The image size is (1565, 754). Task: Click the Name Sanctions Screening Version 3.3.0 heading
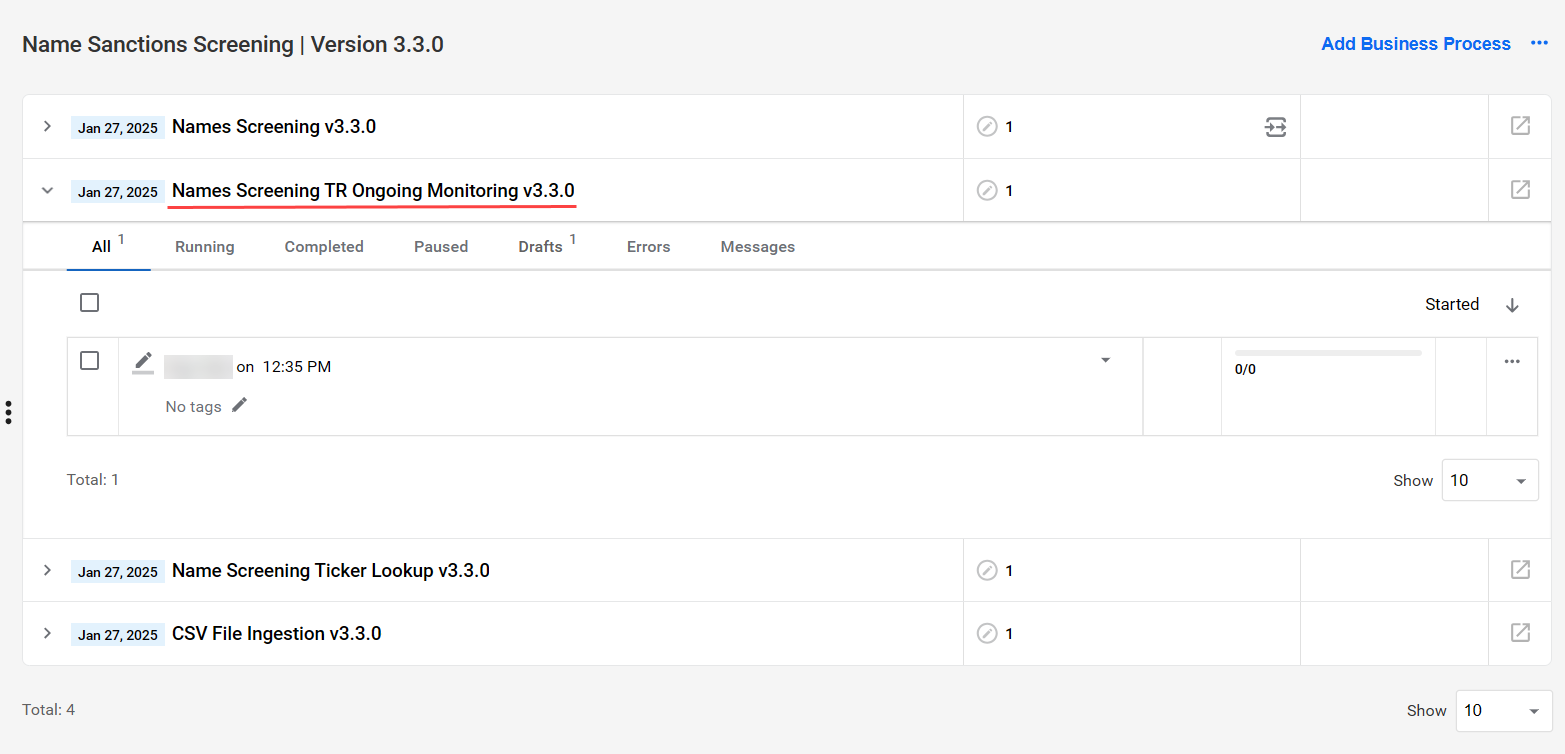click(x=233, y=44)
